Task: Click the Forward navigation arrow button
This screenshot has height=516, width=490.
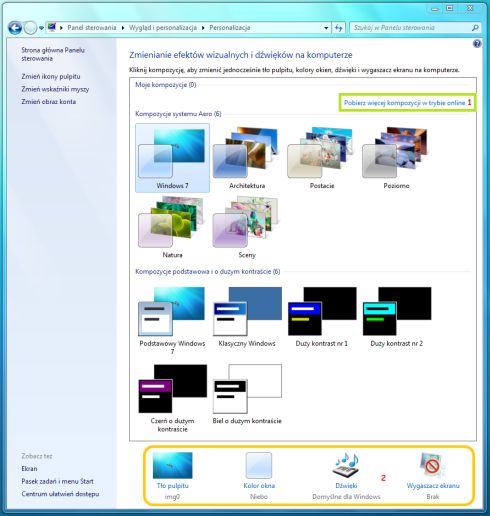Action: 30,28
